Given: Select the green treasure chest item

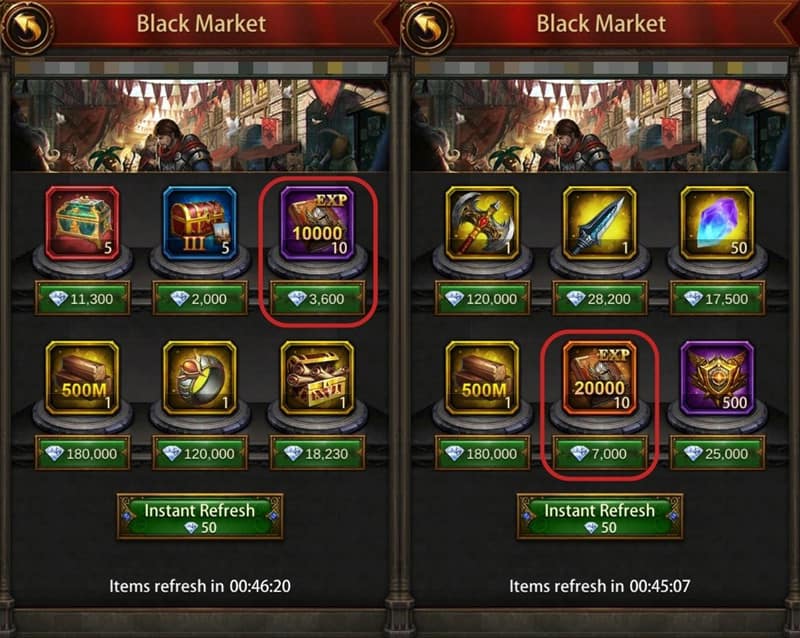Looking at the screenshot, I should (83, 224).
